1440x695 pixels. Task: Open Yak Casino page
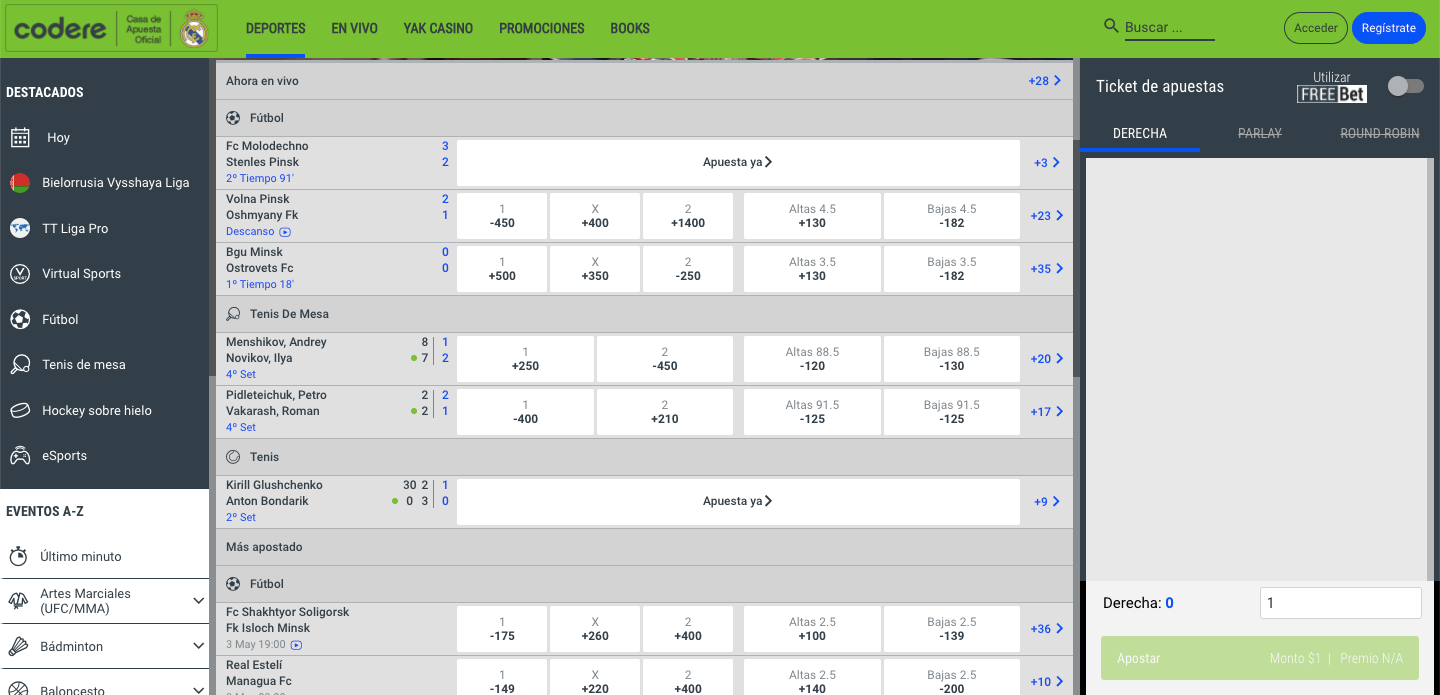click(x=438, y=29)
